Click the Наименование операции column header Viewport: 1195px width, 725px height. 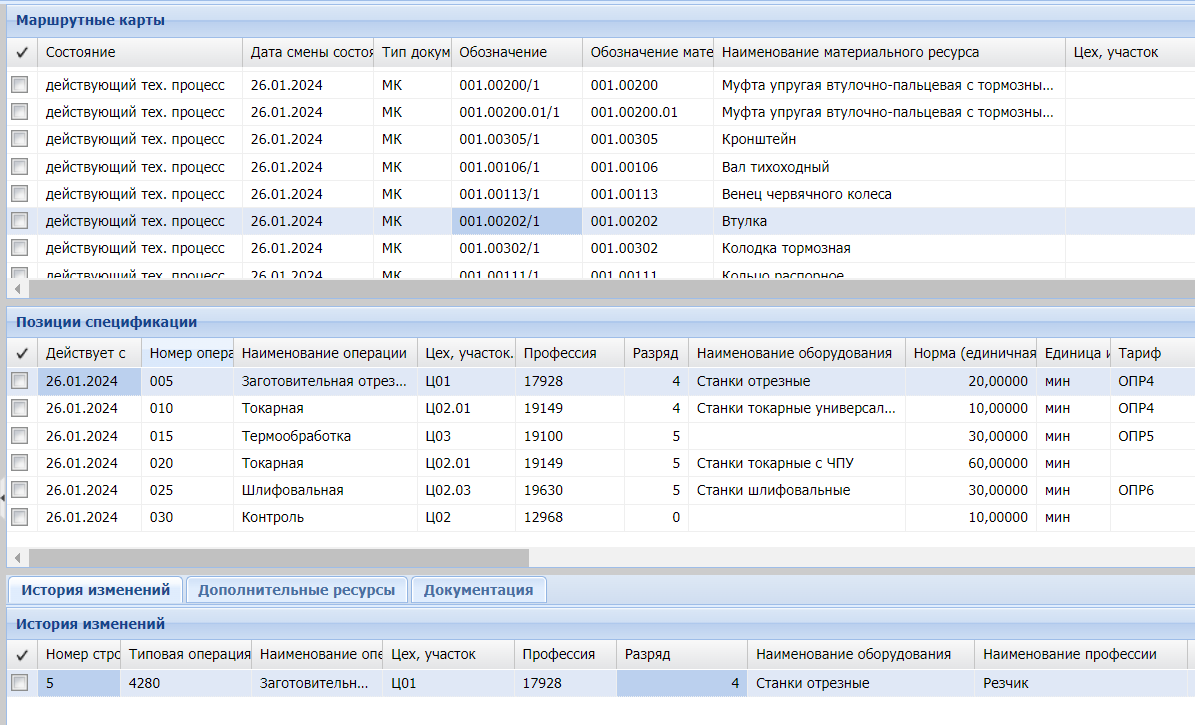pyautogui.click(x=325, y=353)
